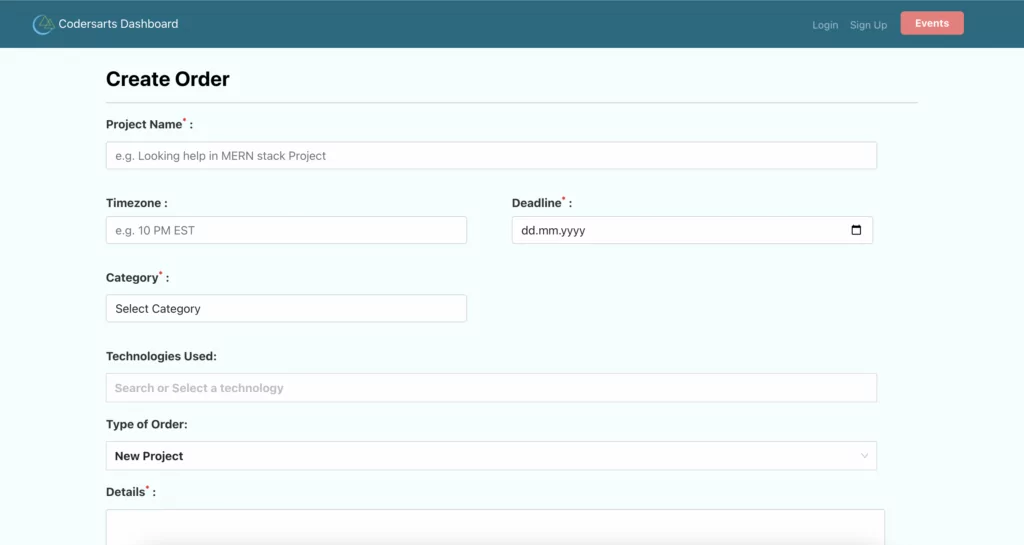This screenshot has height=545, width=1024.
Task: Expand the Type of Order dropdown
Action: pyautogui.click(x=491, y=456)
